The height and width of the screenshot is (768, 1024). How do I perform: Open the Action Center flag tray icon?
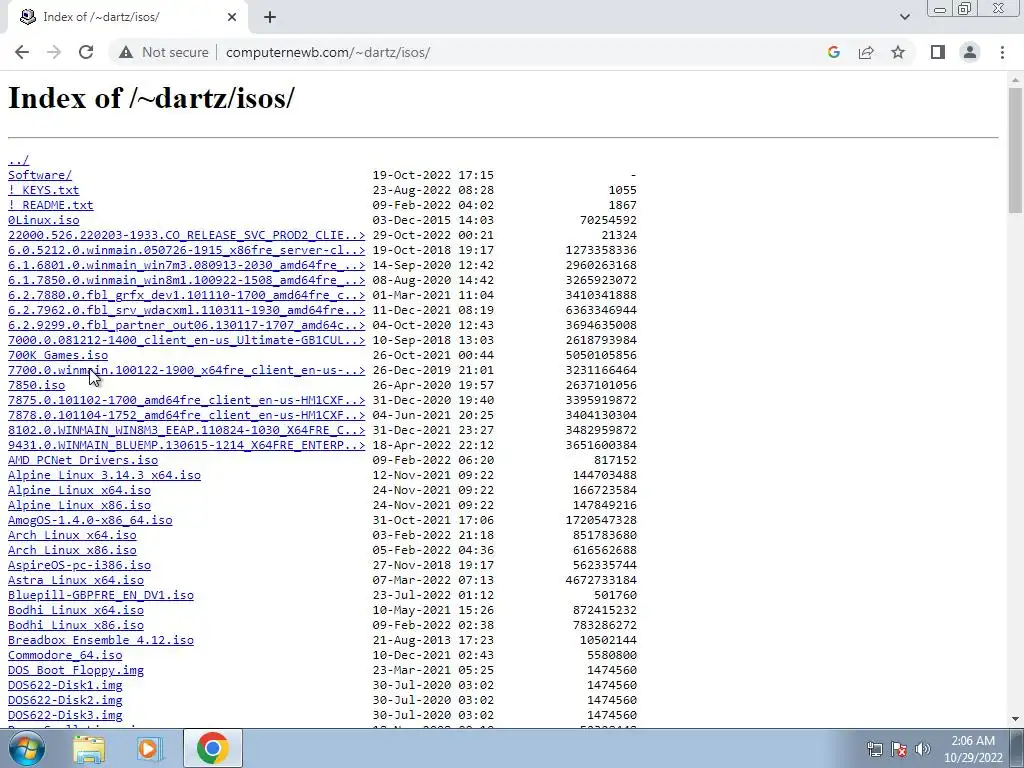click(899, 749)
